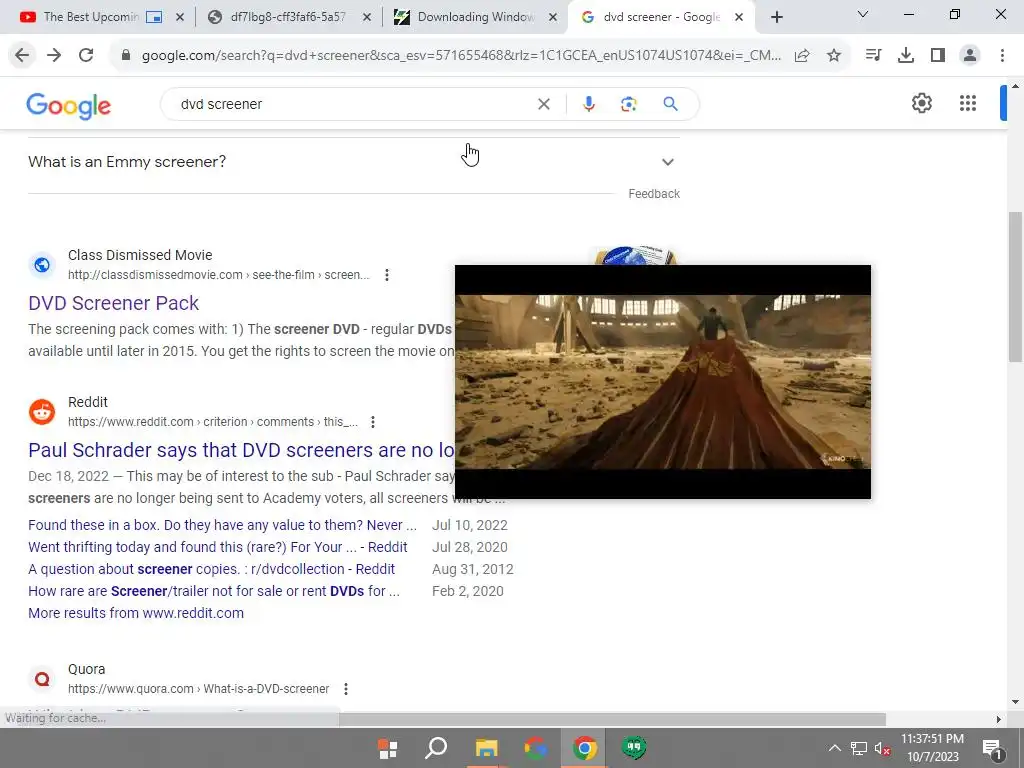Go back to the previous page
The height and width of the screenshot is (768, 1024).
[22, 56]
